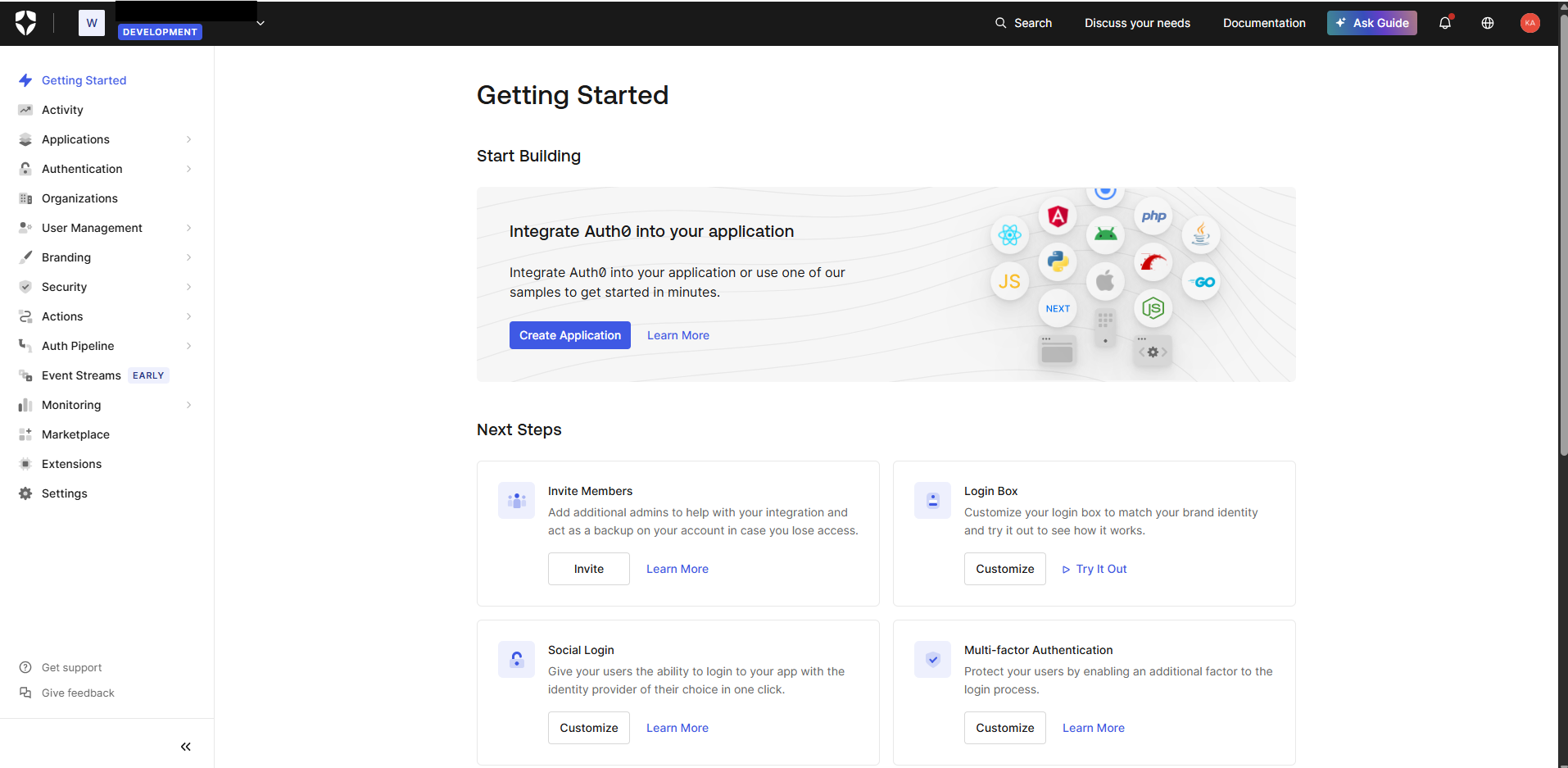1568x768 pixels.
Task: Click the Auth0 logo in the top bar
Action: [x=25, y=22]
